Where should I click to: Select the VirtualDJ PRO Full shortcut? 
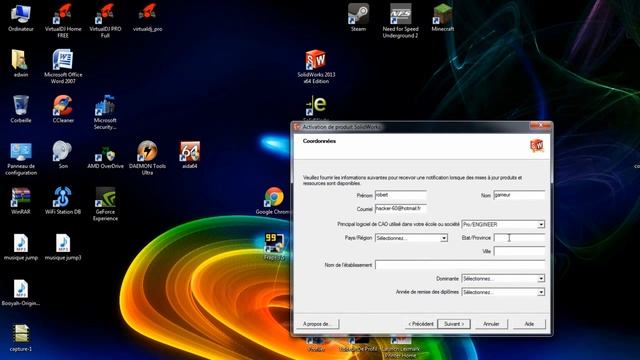pyautogui.click(x=105, y=20)
